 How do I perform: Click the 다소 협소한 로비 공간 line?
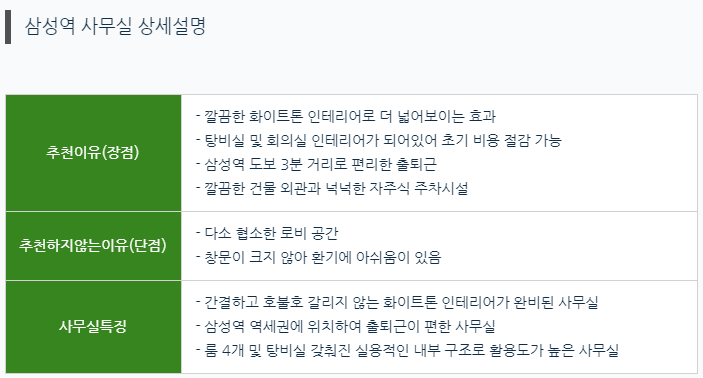coord(267,233)
